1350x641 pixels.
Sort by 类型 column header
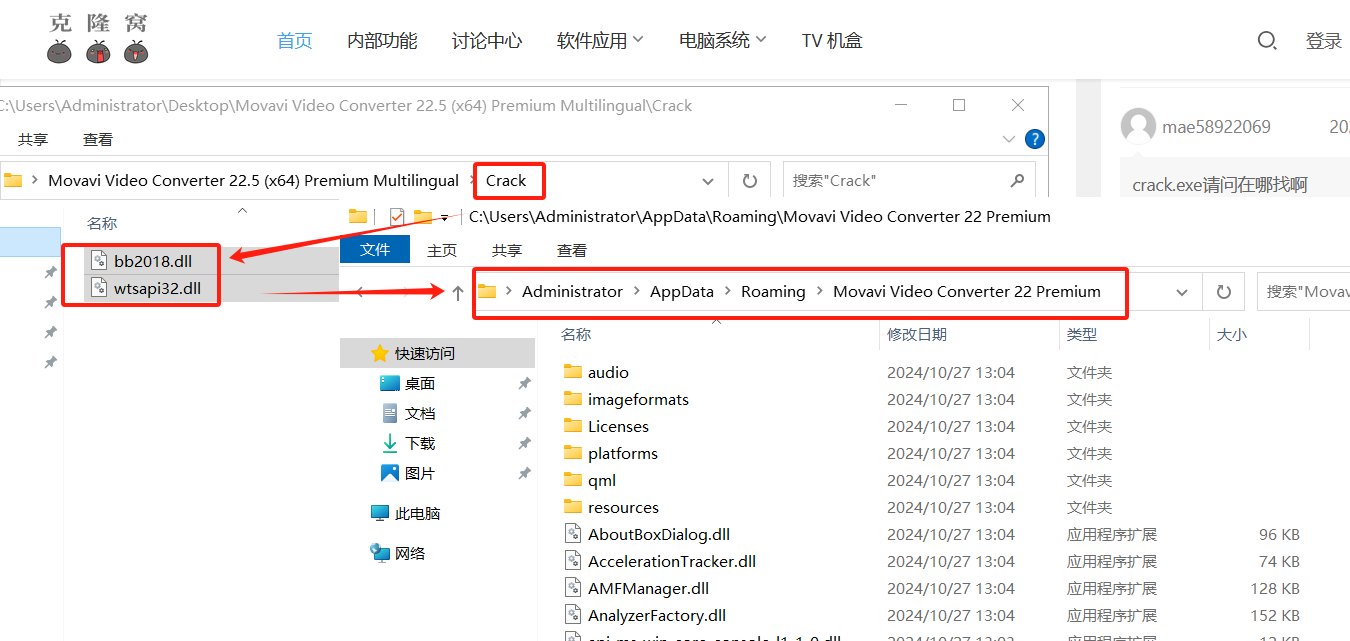click(1082, 335)
